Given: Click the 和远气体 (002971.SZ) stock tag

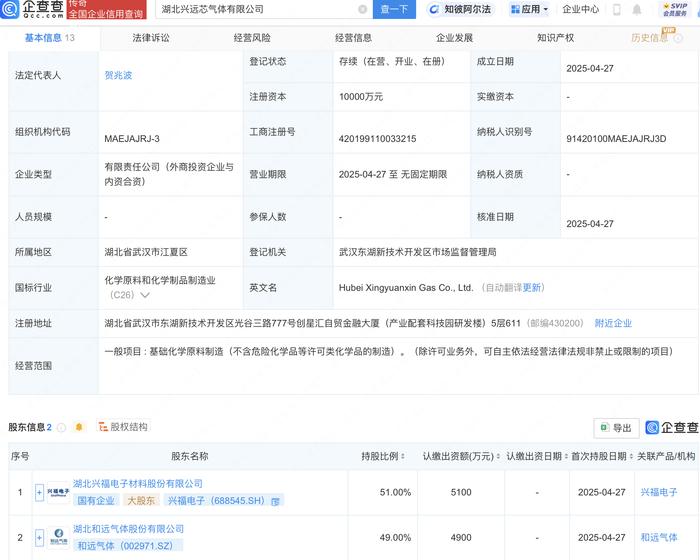Looking at the screenshot, I should [125, 546].
